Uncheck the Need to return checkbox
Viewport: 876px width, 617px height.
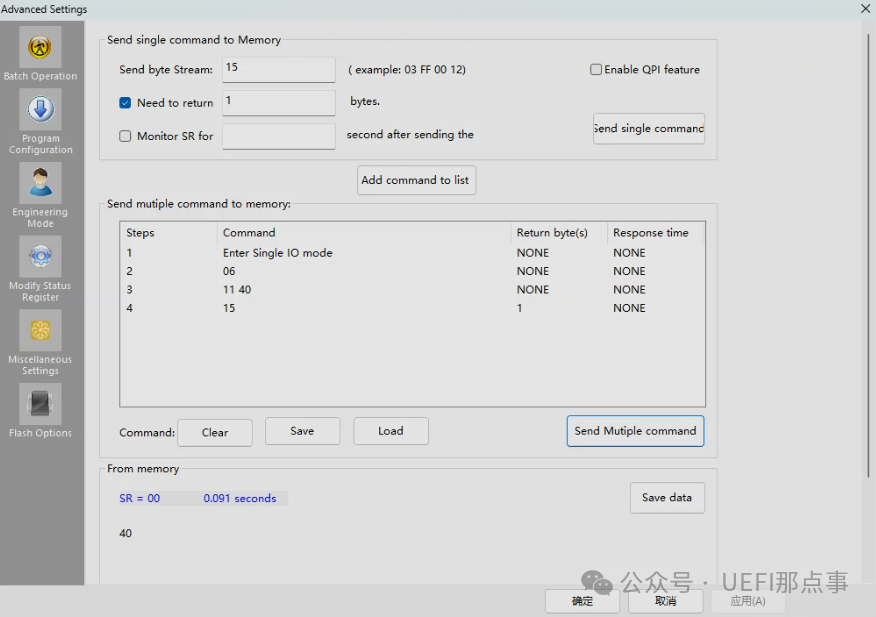[x=125, y=103]
